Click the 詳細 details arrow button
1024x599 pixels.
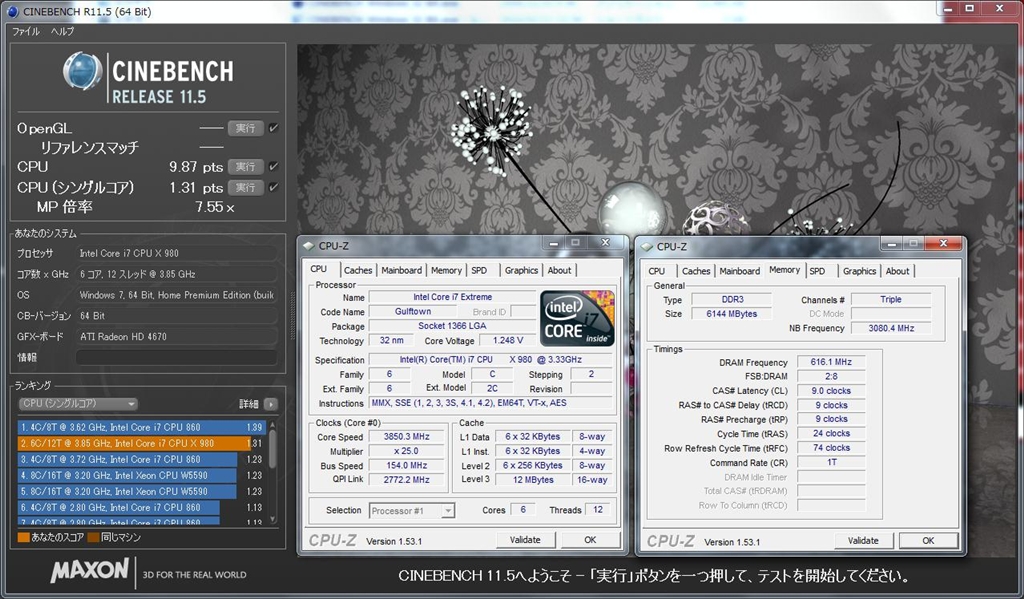(271, 404)
